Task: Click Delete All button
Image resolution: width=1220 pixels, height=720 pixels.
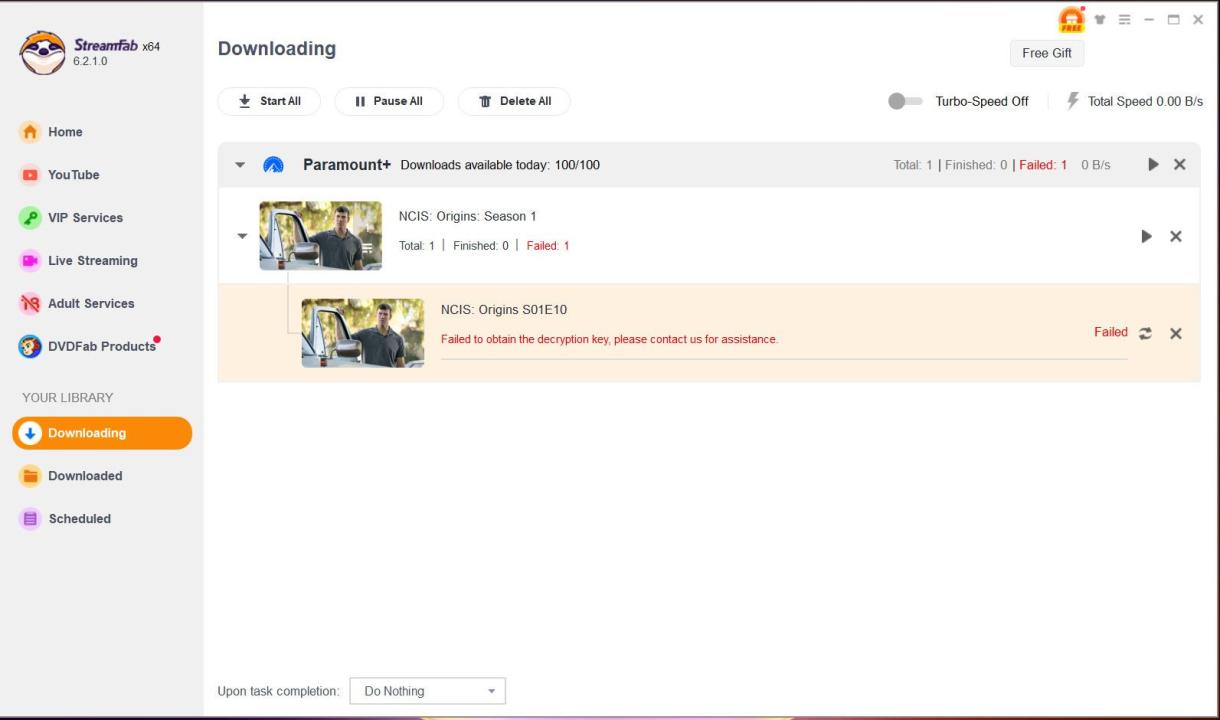Action: [514, 101]
